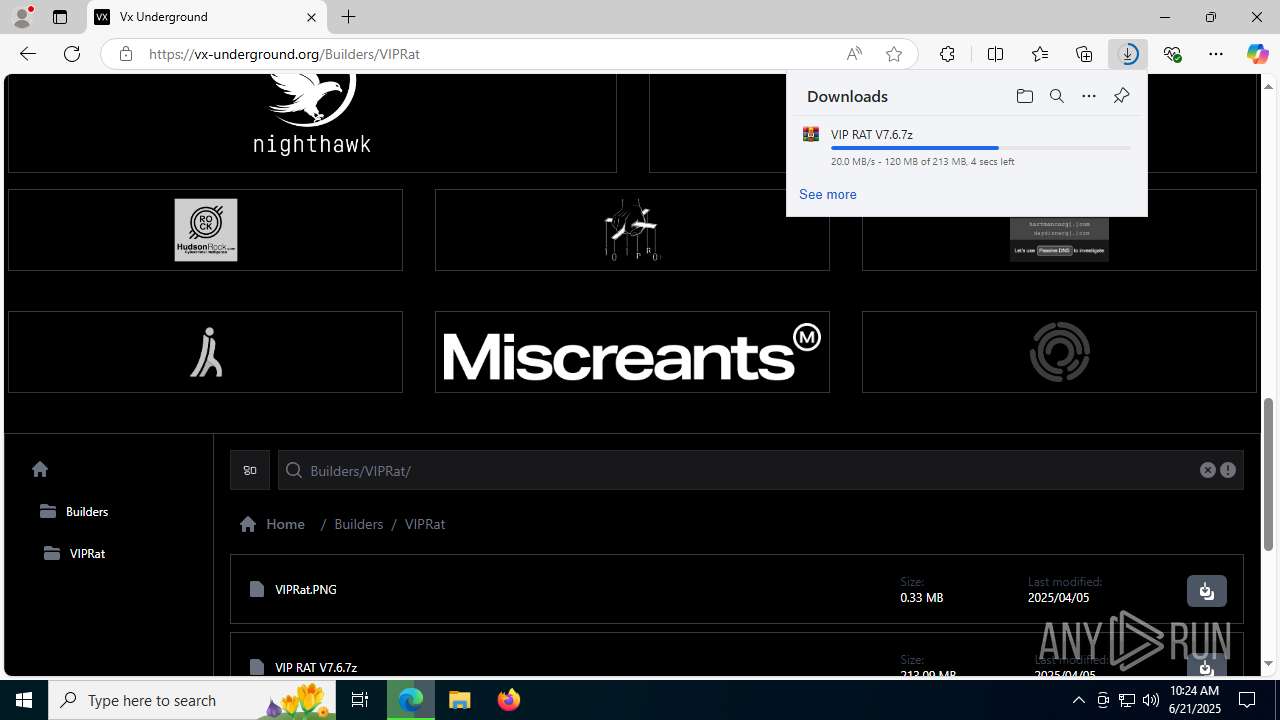Open the VIP RAT V7.6.7z file row
This screenshot has width=1280, height=720.
pyautogui.click(x=736, y=655)
